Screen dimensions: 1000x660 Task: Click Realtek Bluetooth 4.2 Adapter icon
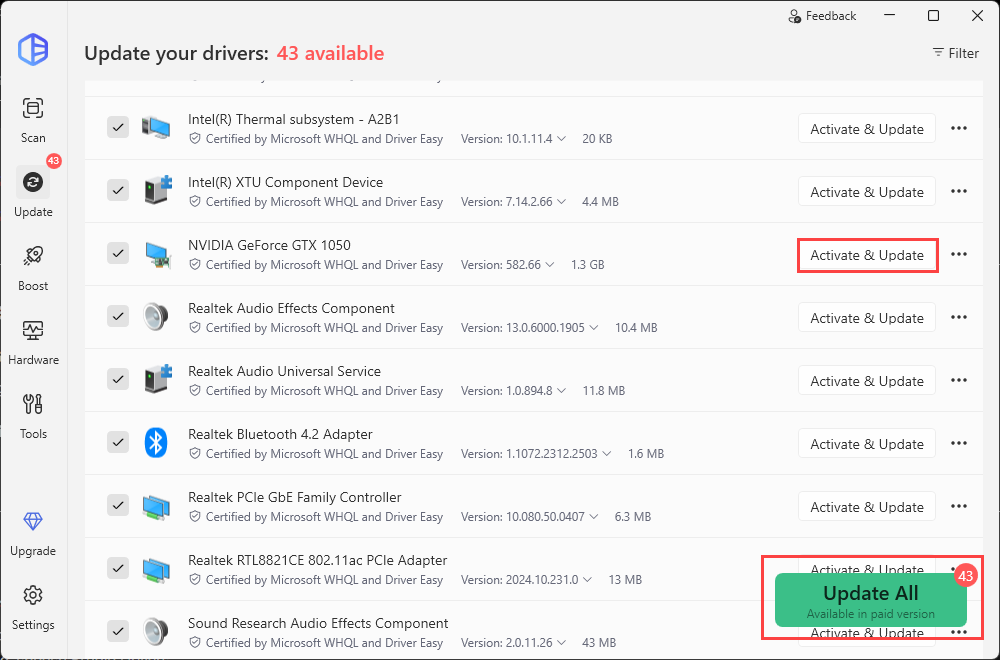pos(156,443)
